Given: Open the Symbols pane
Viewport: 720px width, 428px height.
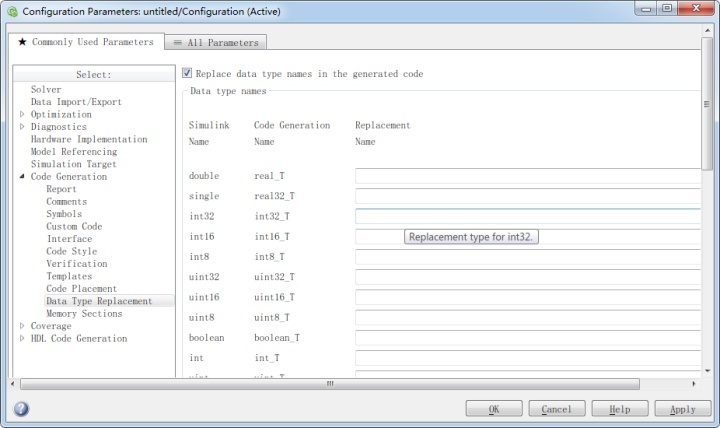Looking at the screenshot, I should point(64,214).
